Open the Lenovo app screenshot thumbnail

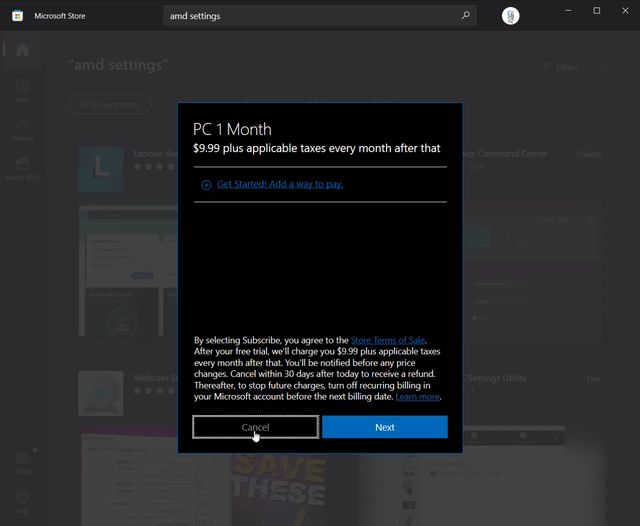128,271
